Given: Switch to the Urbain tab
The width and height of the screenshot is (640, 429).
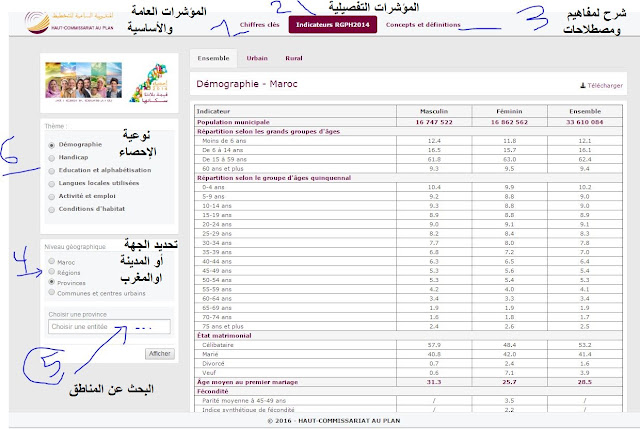Looking at the screenshot, I should [257, 58].
